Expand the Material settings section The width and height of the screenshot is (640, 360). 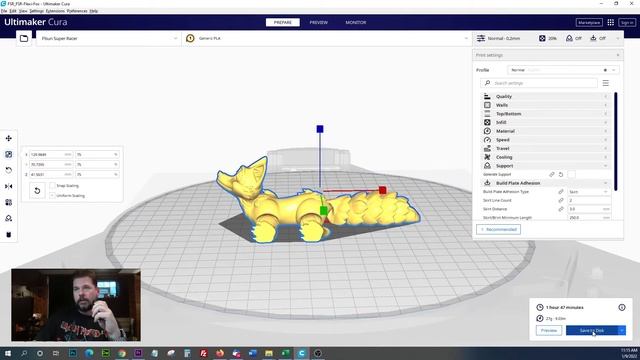coord(546,131)
